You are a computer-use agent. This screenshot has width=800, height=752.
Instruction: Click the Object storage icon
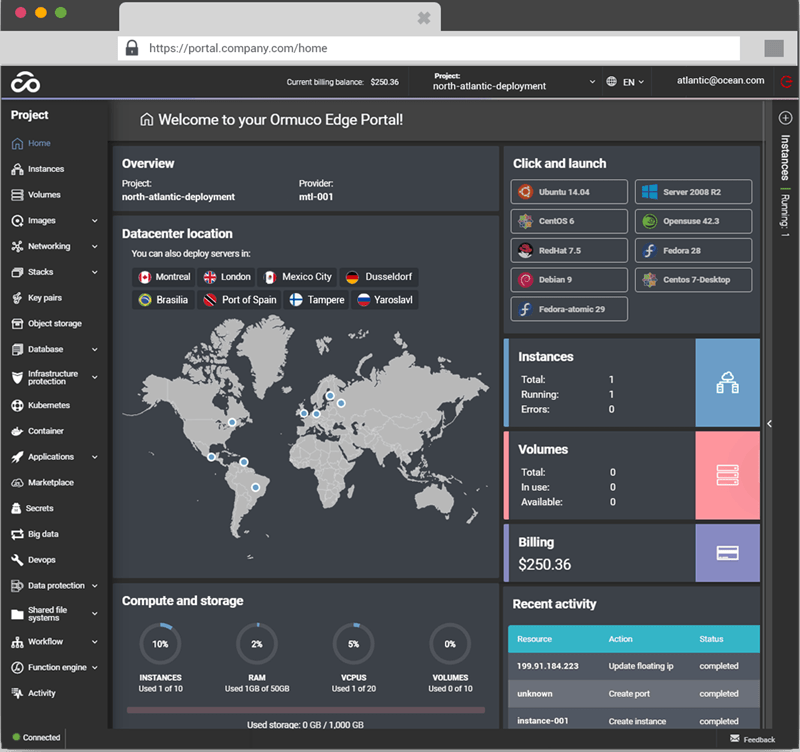tap(17, 323)
